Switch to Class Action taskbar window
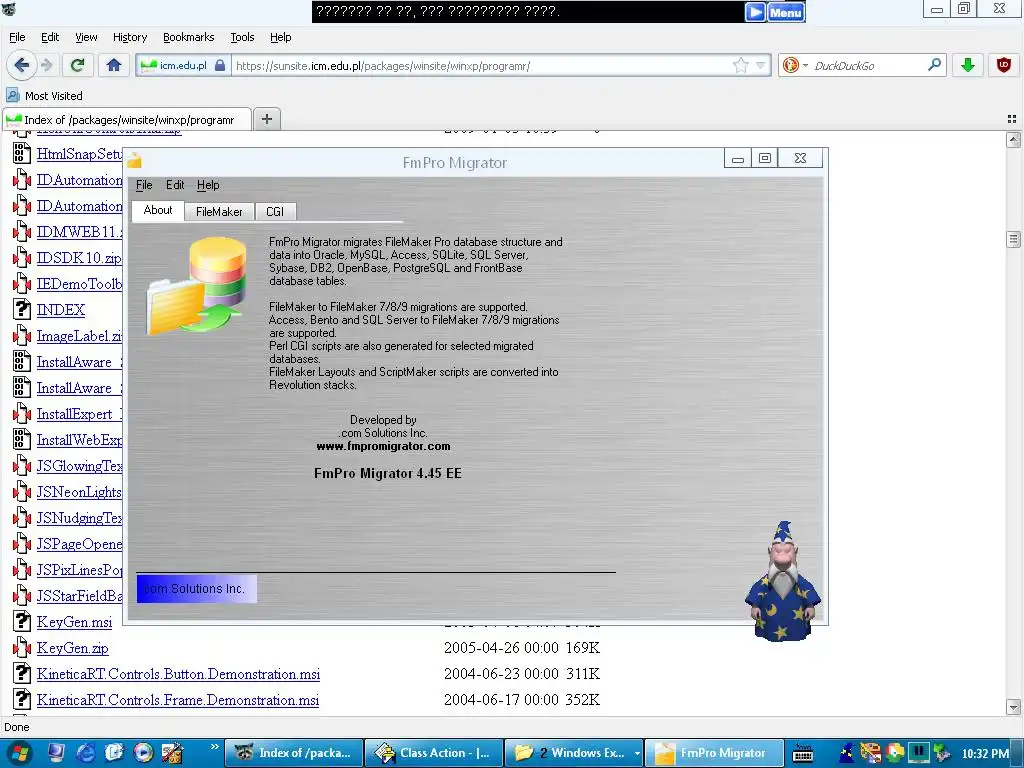The height and width of the screenshot is (768, 1024). click(x=434, y=753)
